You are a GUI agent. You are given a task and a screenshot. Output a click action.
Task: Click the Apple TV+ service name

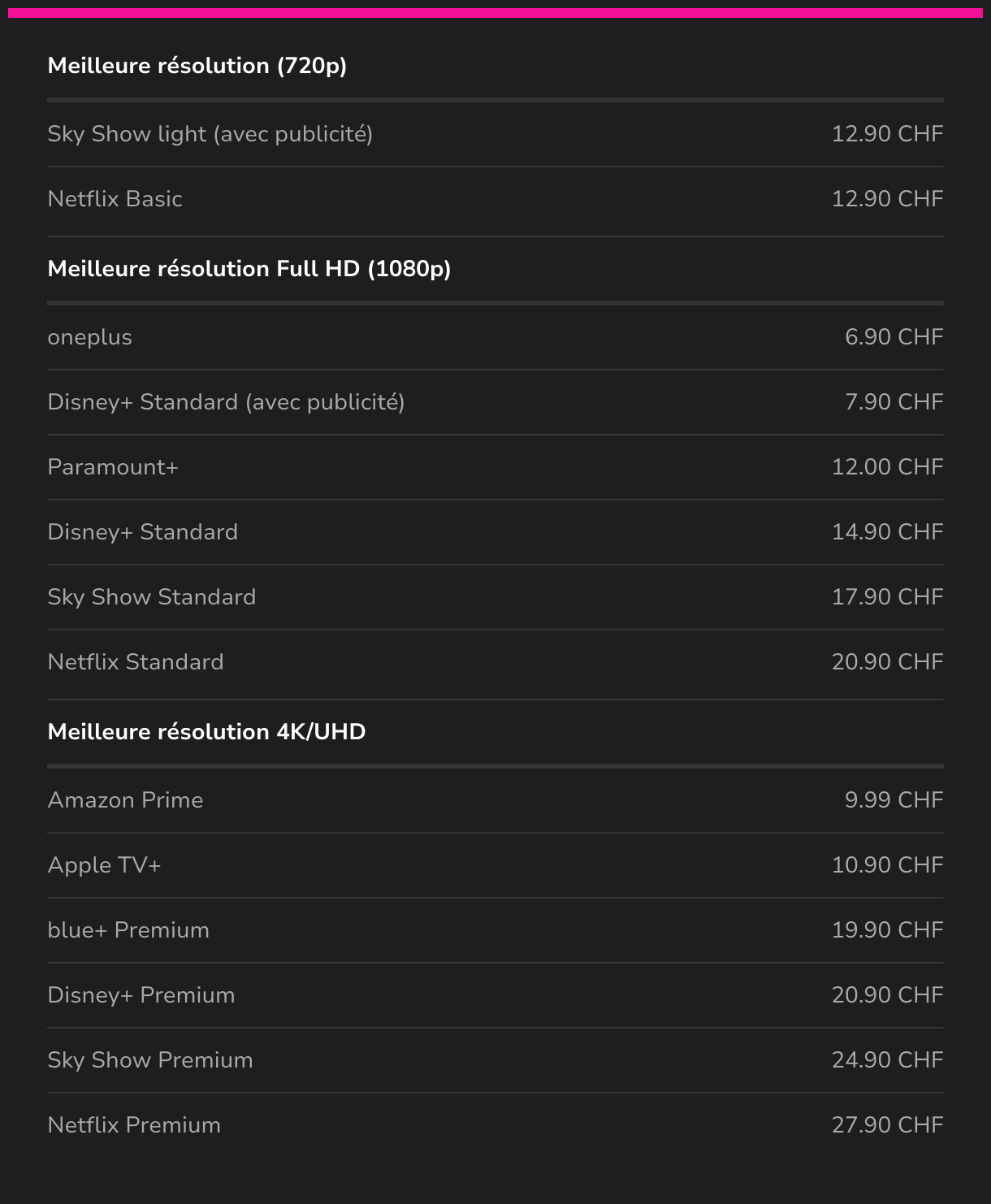105,865
